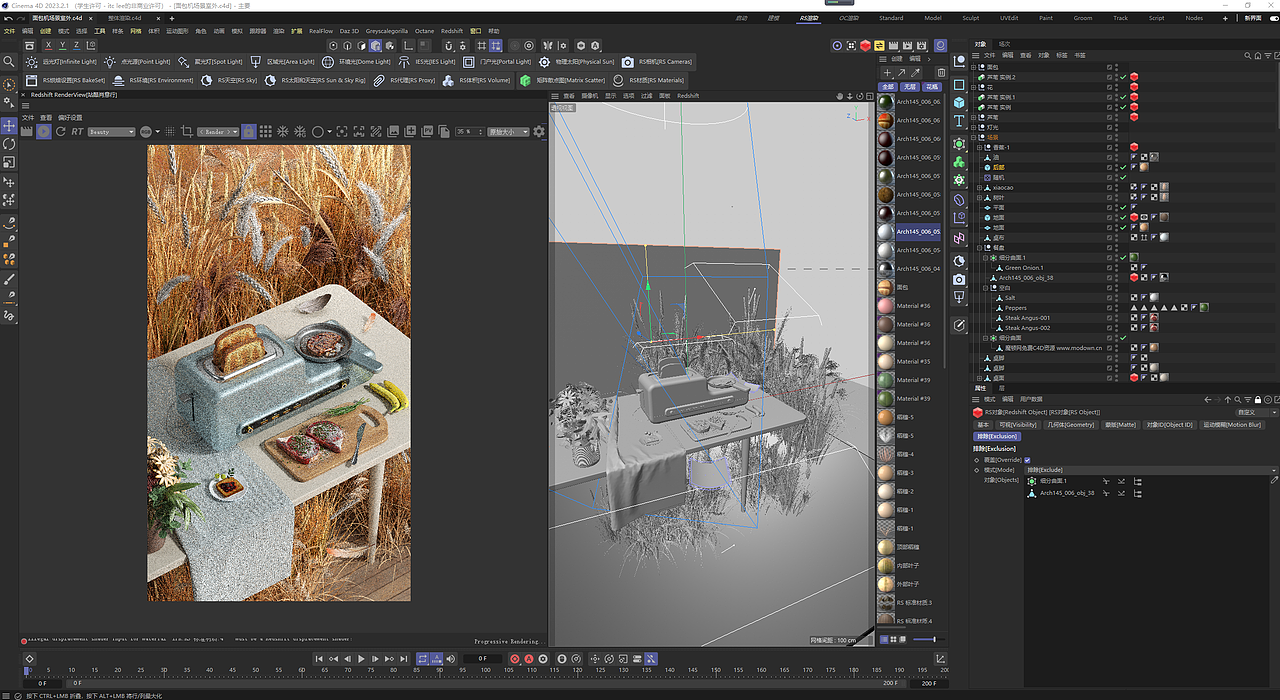
Task: Toggle the 启用[Override] checkbox in Exclusion settings
Action: [x=1027, y=460]
